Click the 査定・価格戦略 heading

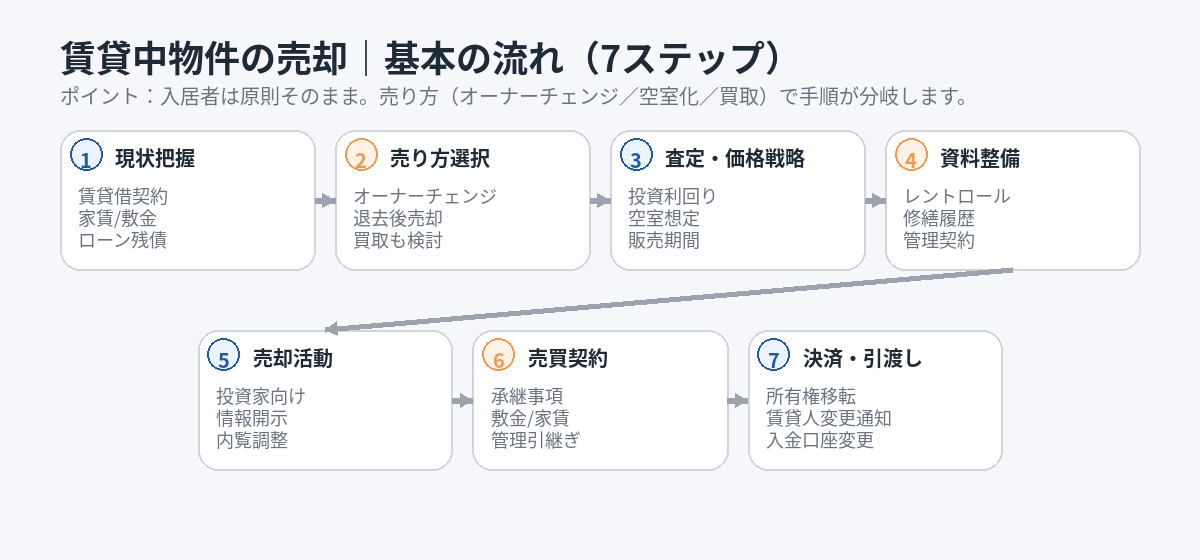[x=735, y=158]
